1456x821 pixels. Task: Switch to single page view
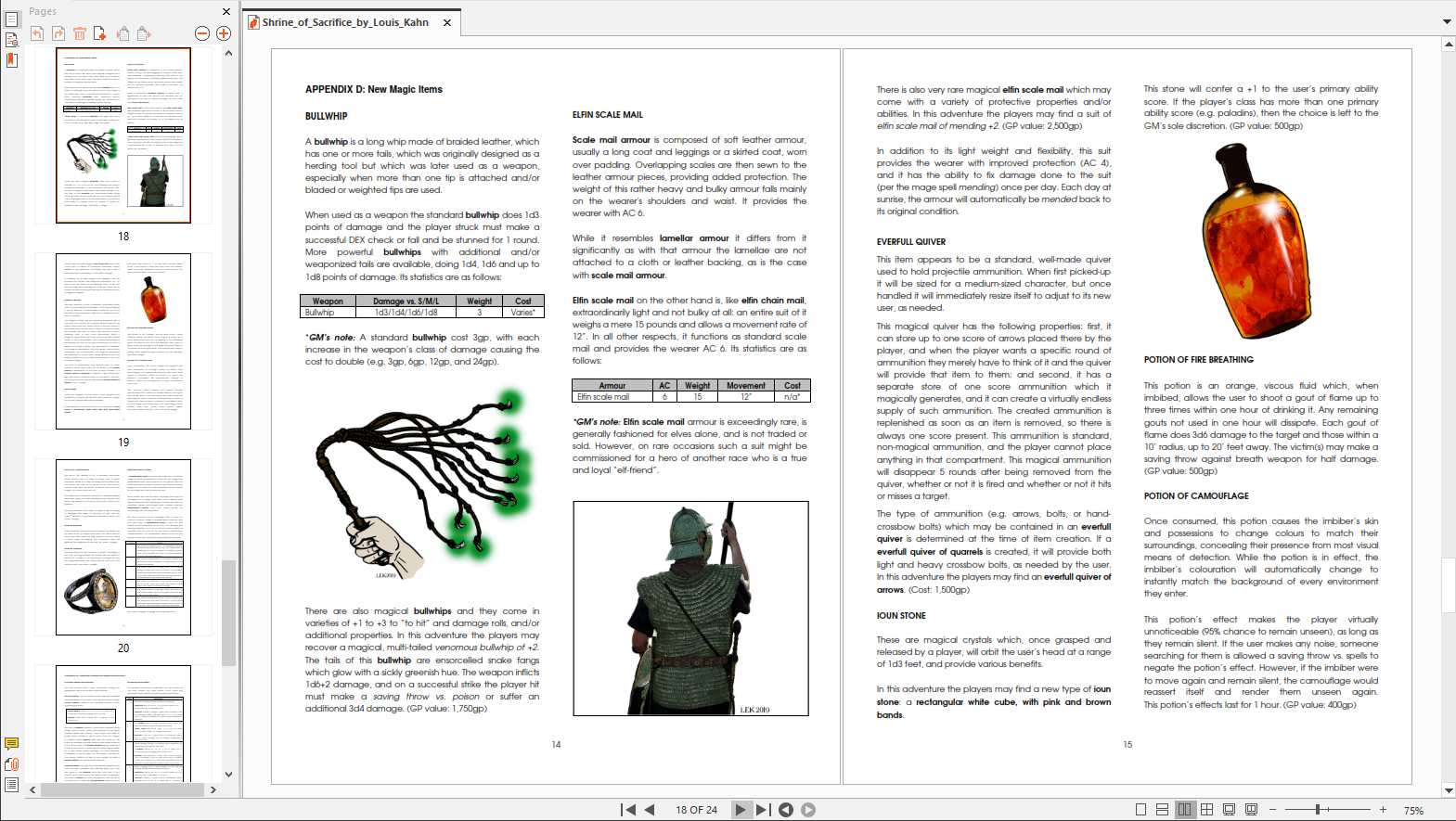pyautogui.click(x=1140, y=810)
